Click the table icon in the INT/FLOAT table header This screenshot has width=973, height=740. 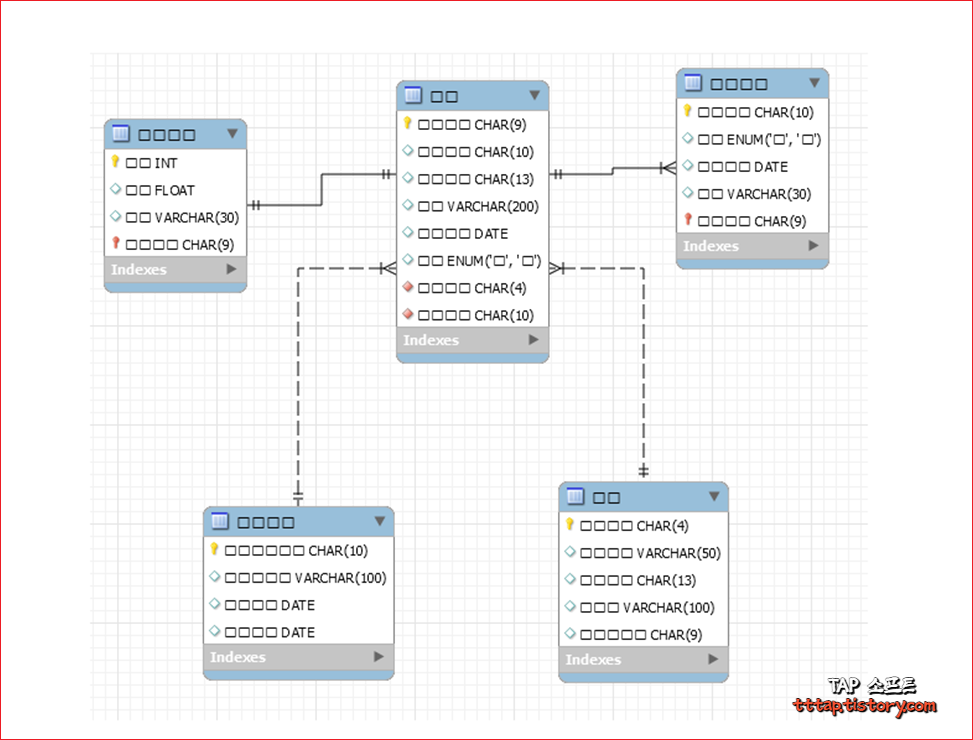point(120,133)
